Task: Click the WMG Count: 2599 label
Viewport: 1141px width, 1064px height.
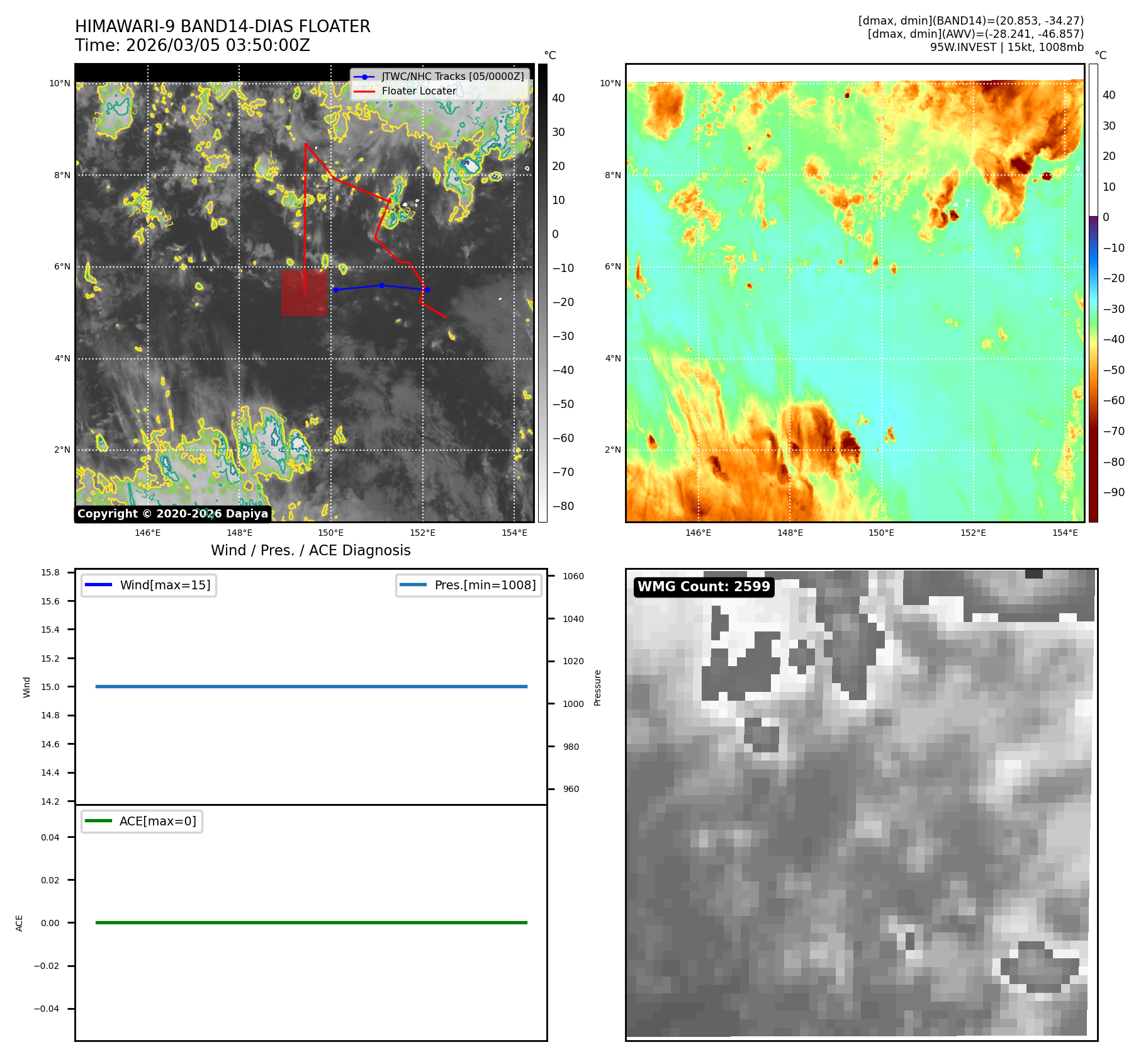Action: point(704,587)
